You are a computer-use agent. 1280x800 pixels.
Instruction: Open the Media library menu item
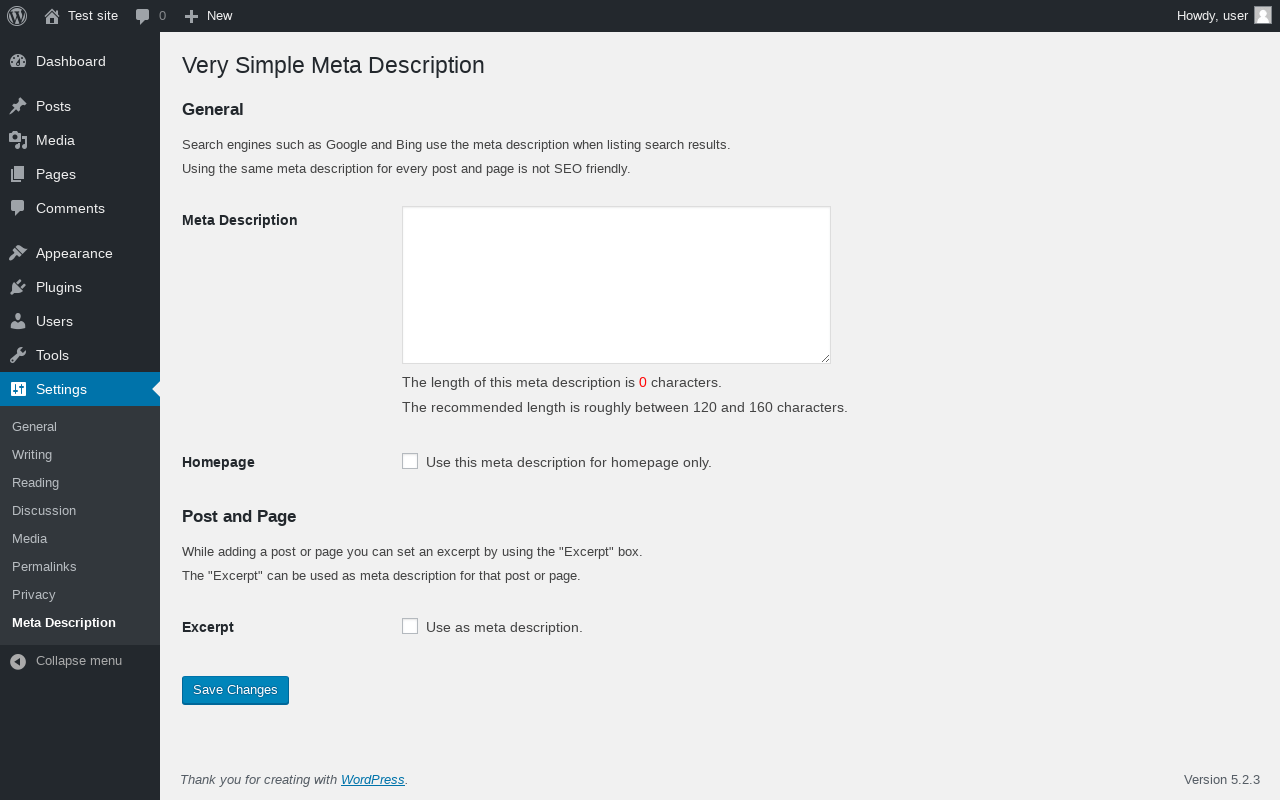coord(55,140)
